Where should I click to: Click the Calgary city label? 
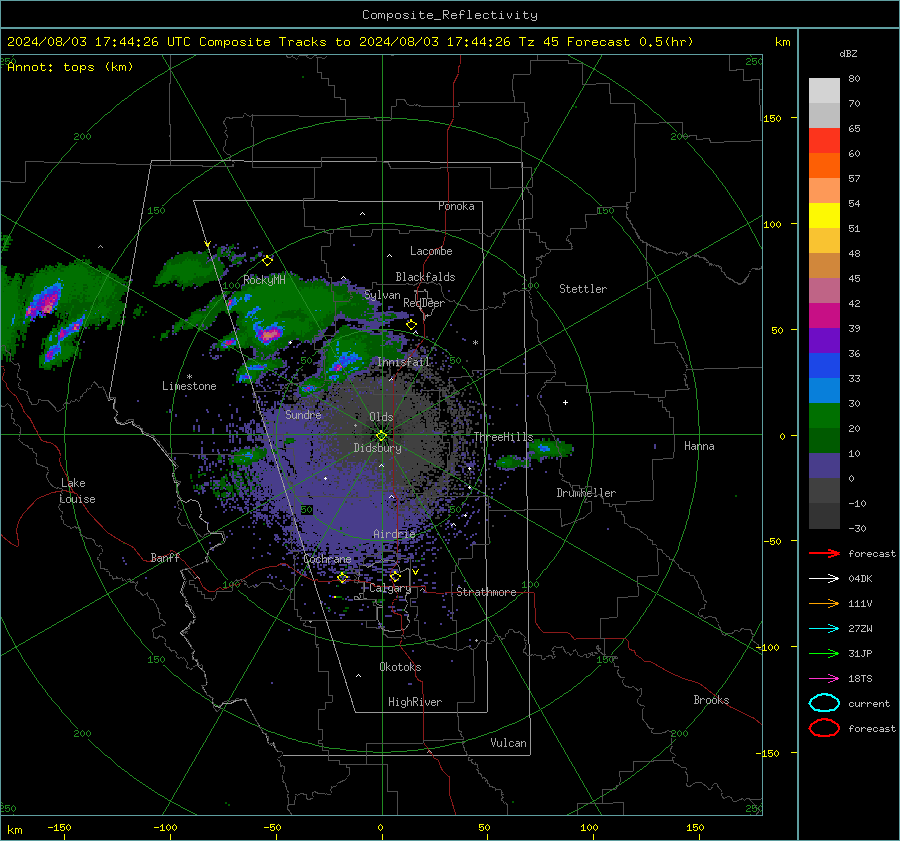(x=390, y=588)
